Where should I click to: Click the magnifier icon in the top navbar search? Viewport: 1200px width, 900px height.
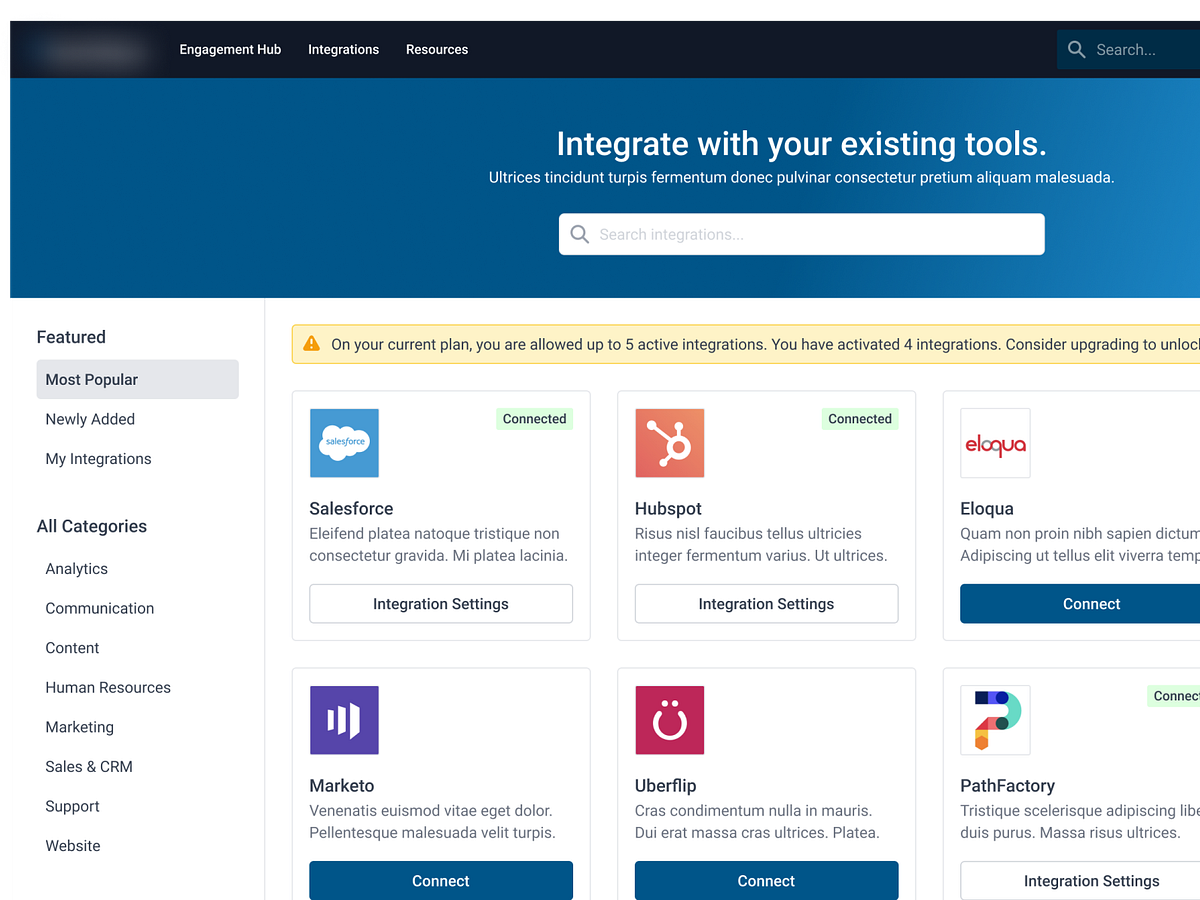1076,49
